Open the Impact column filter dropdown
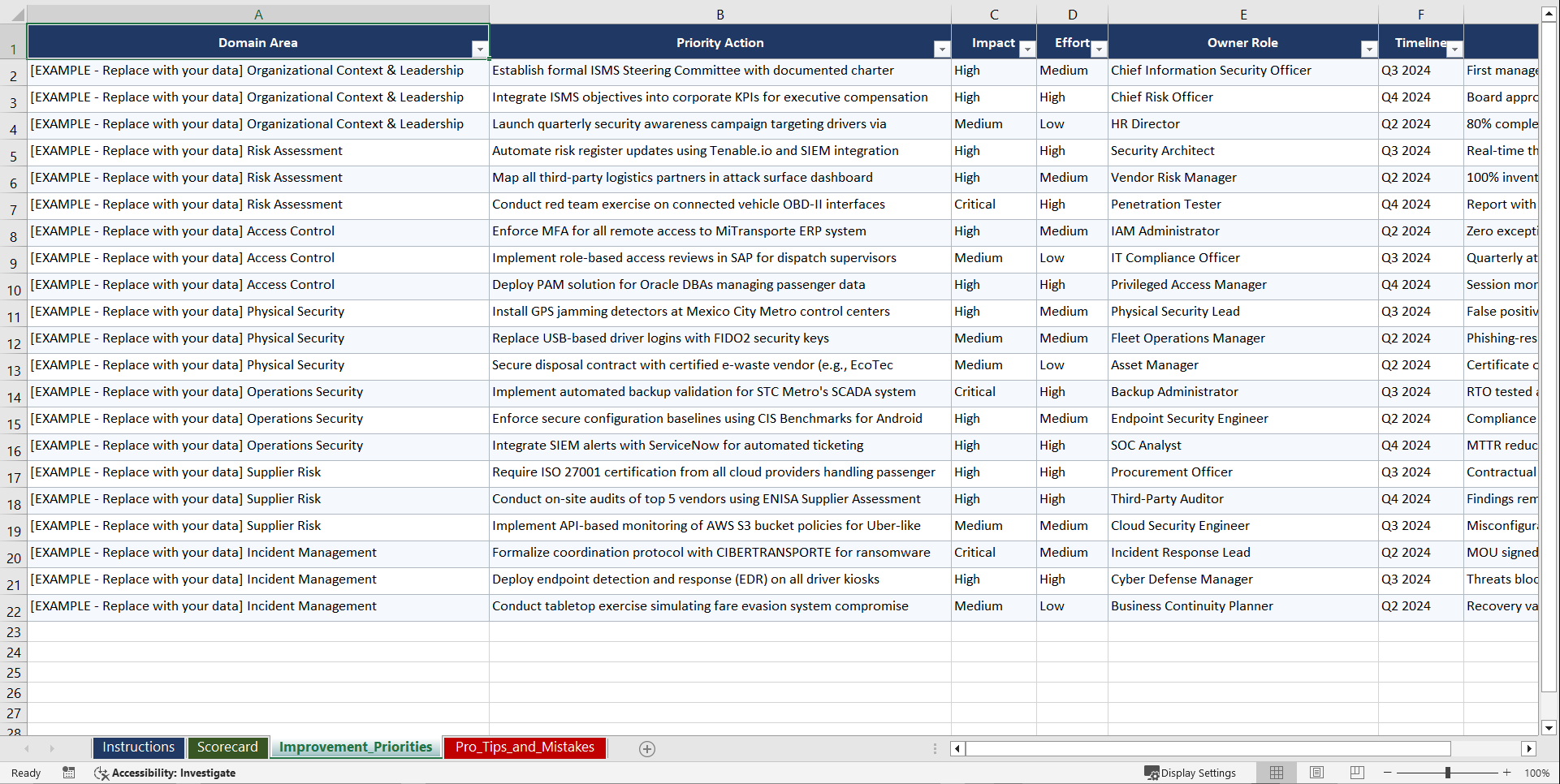Viewport: 1560px width, 784px height. [1027, 50]
